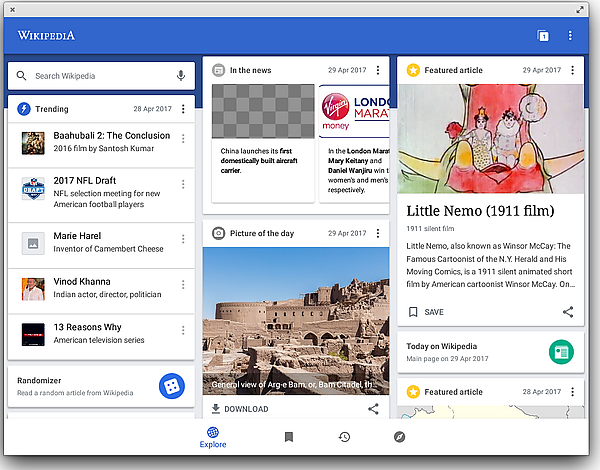Select the Explore tab
Viewport: 600px width, 470px height.
pyautogui.click(x=213, y=437)
